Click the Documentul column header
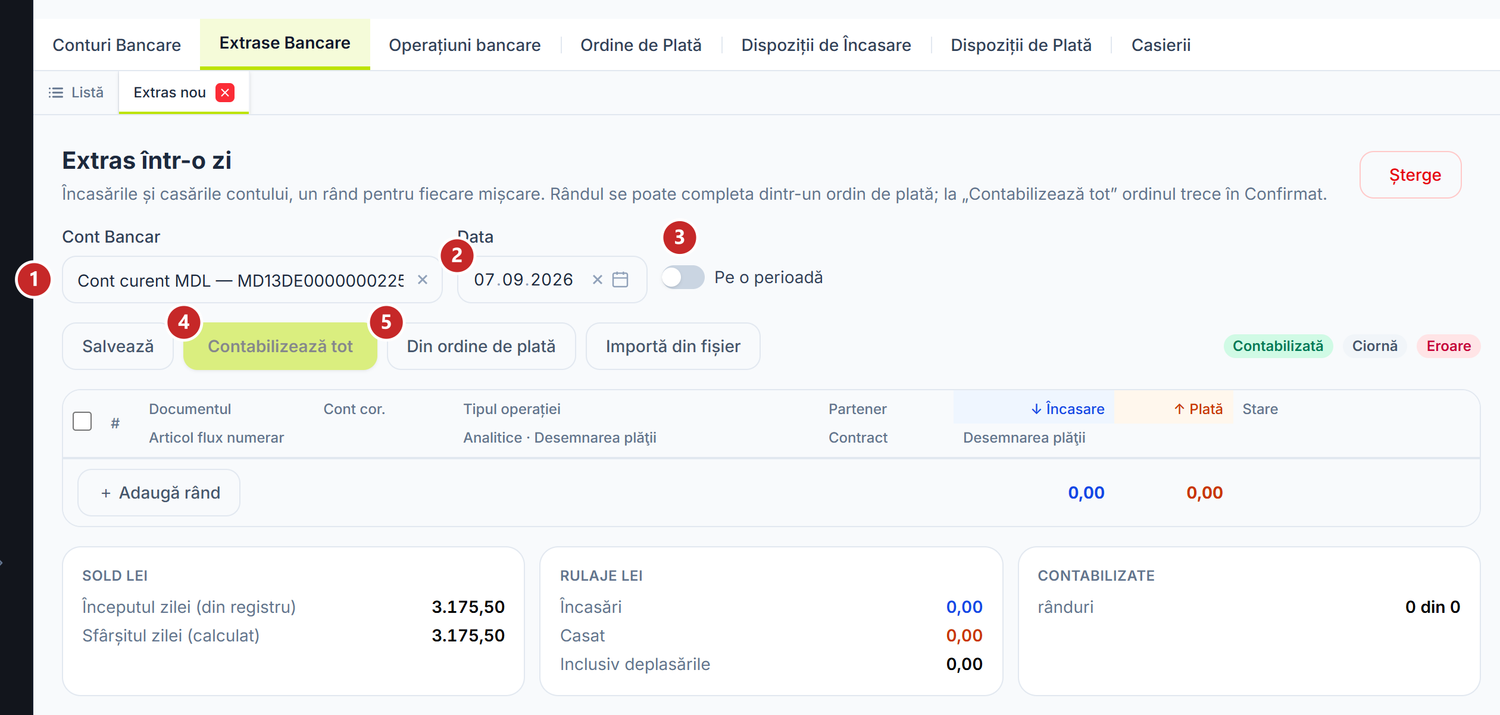 click(190, 409)
